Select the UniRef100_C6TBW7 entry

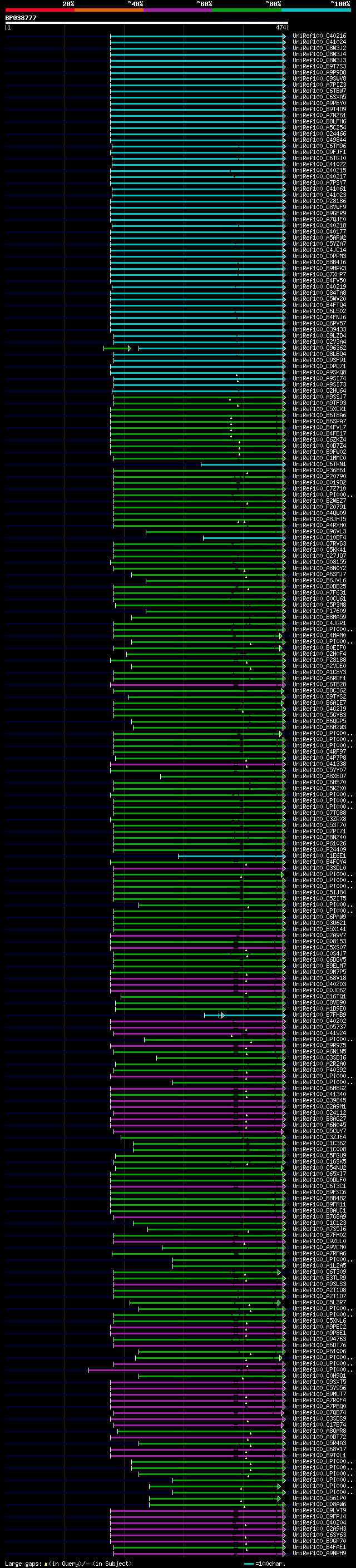coord(319,91)
